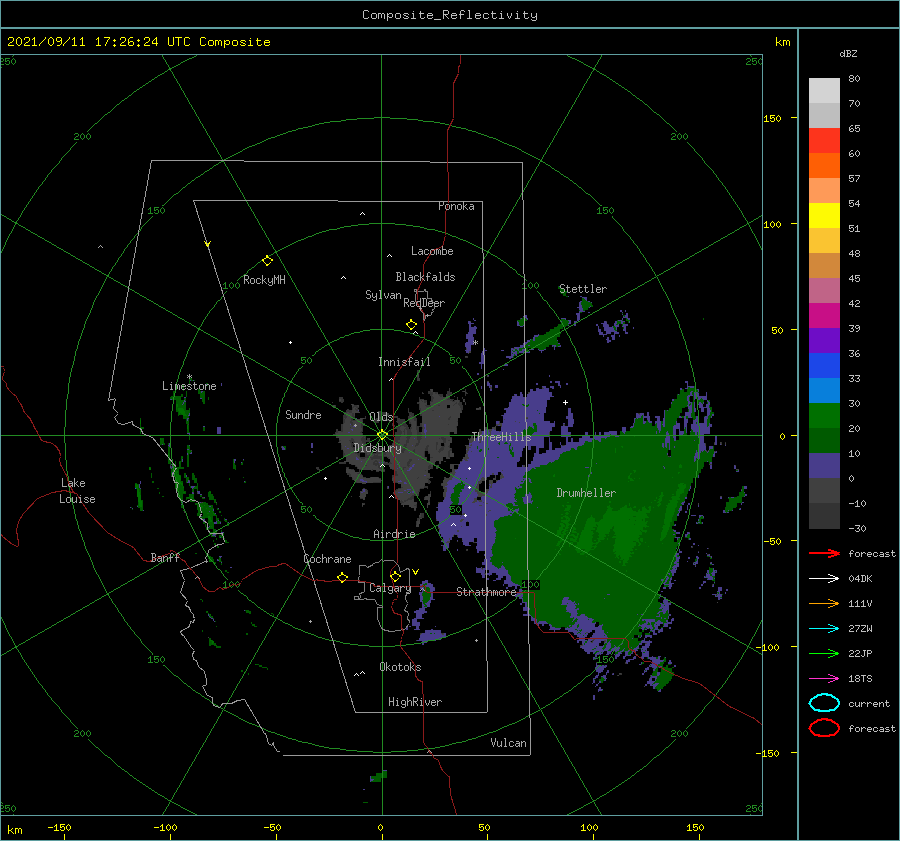Click the Limestone label

click(x=189, y=386)
